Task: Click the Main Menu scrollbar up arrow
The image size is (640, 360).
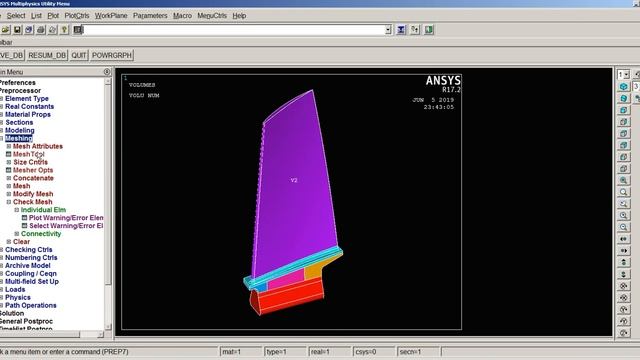Action: [108, 82]
